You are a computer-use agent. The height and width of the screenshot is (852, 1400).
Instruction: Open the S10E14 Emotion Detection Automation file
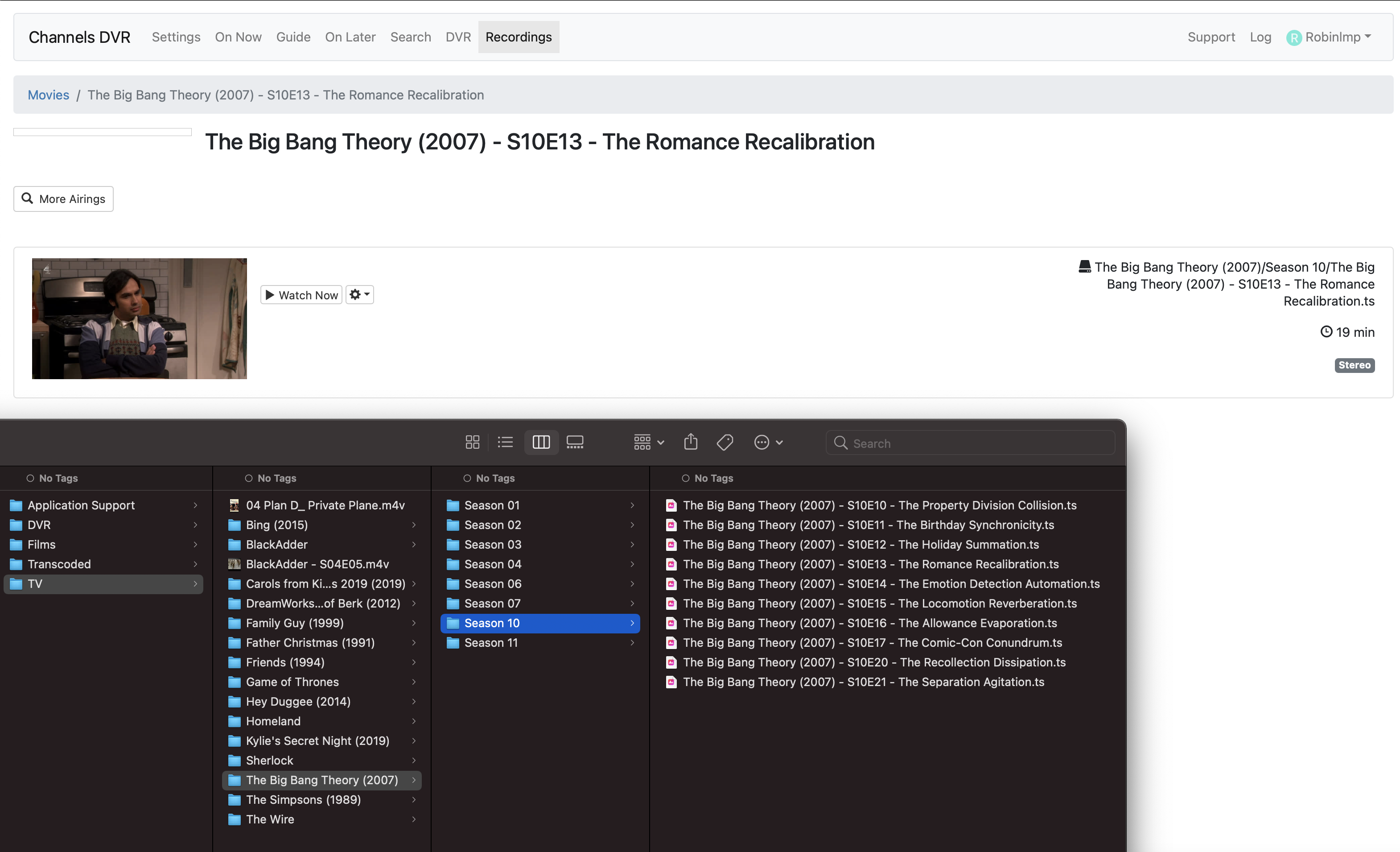coord(890,584)
